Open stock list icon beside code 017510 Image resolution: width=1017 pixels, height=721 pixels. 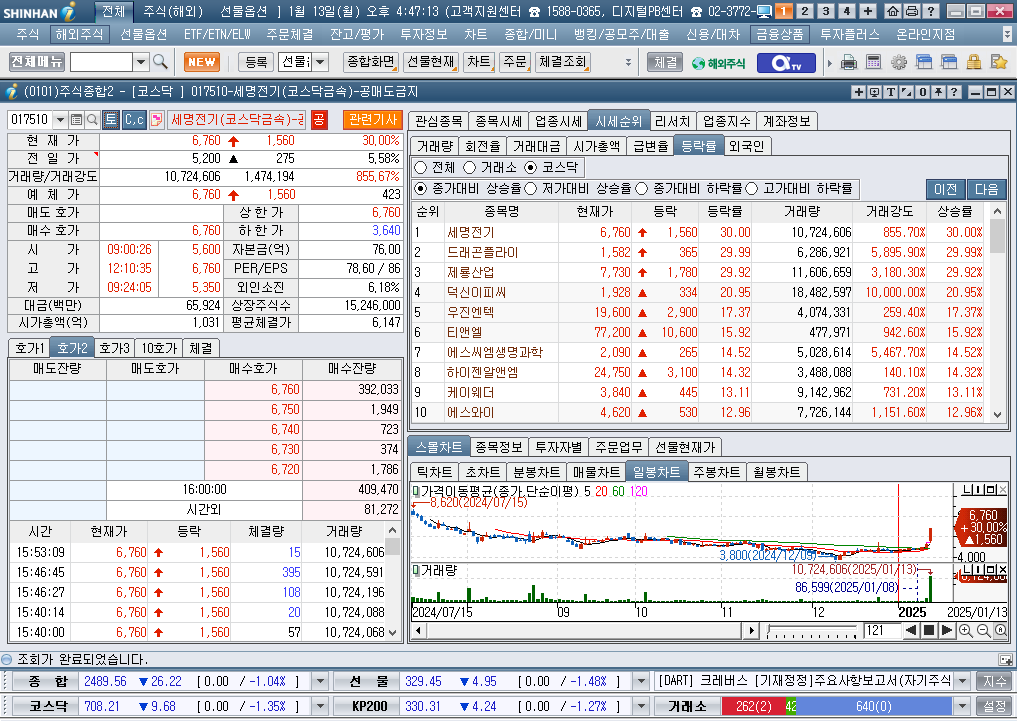[76, 119]
